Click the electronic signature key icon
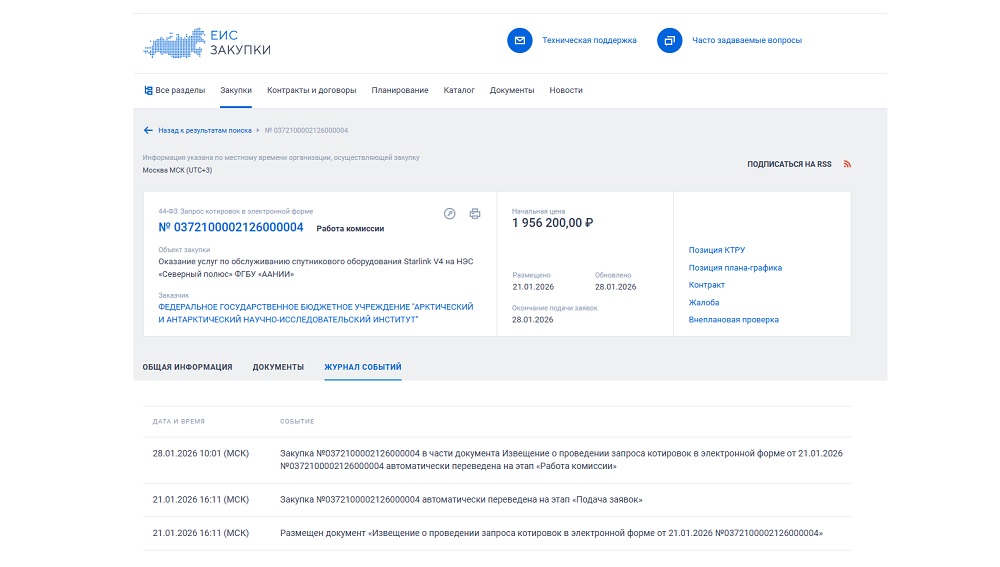The width and height of the screenshot is (1000, 567). click(x=450, y=213)
